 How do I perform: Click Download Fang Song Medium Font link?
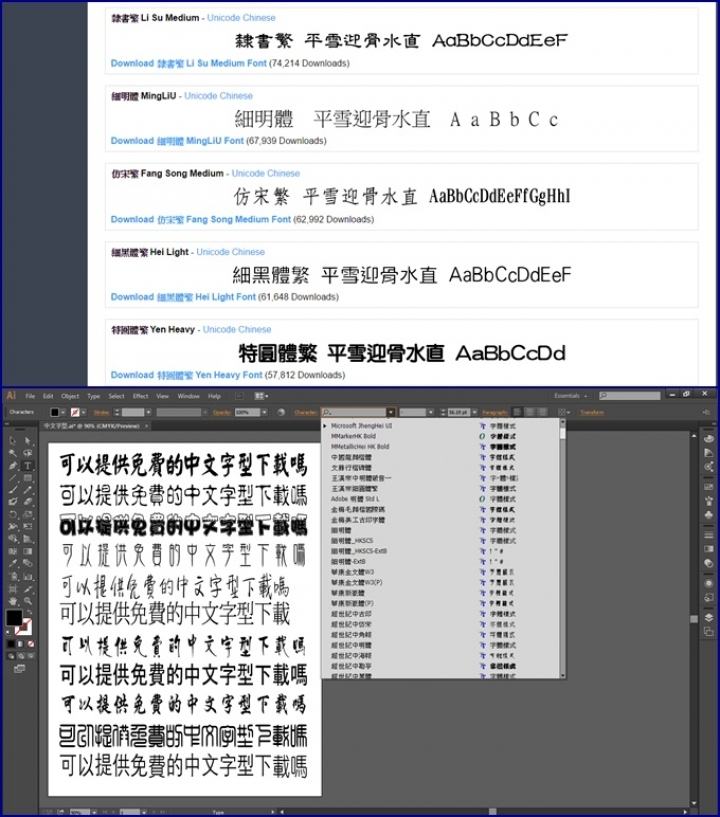pos(201,219)
